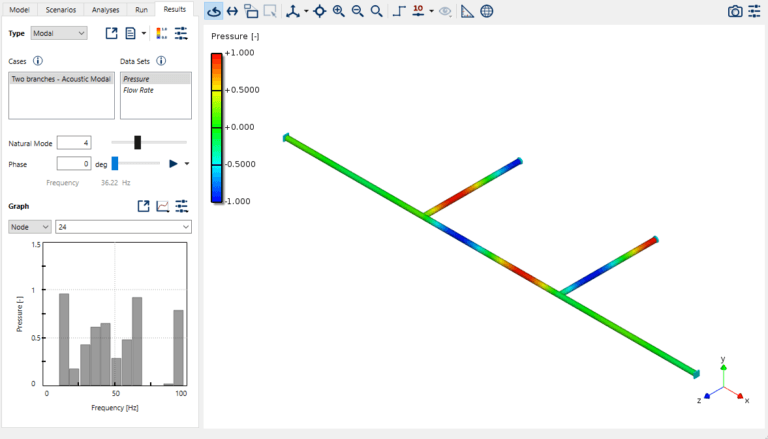768x439 pixels.
Task: Select the pan view tool
Action: click(233, 11)
